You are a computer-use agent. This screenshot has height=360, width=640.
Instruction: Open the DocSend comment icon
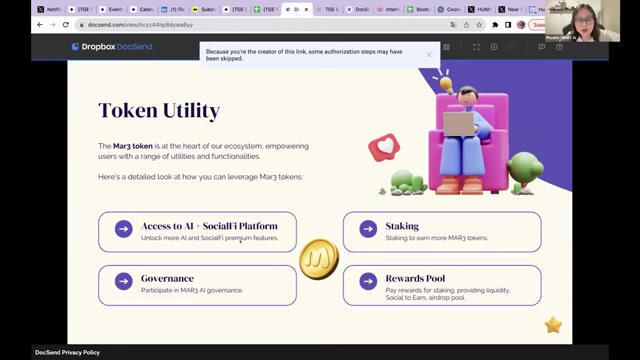click(542, 47)
